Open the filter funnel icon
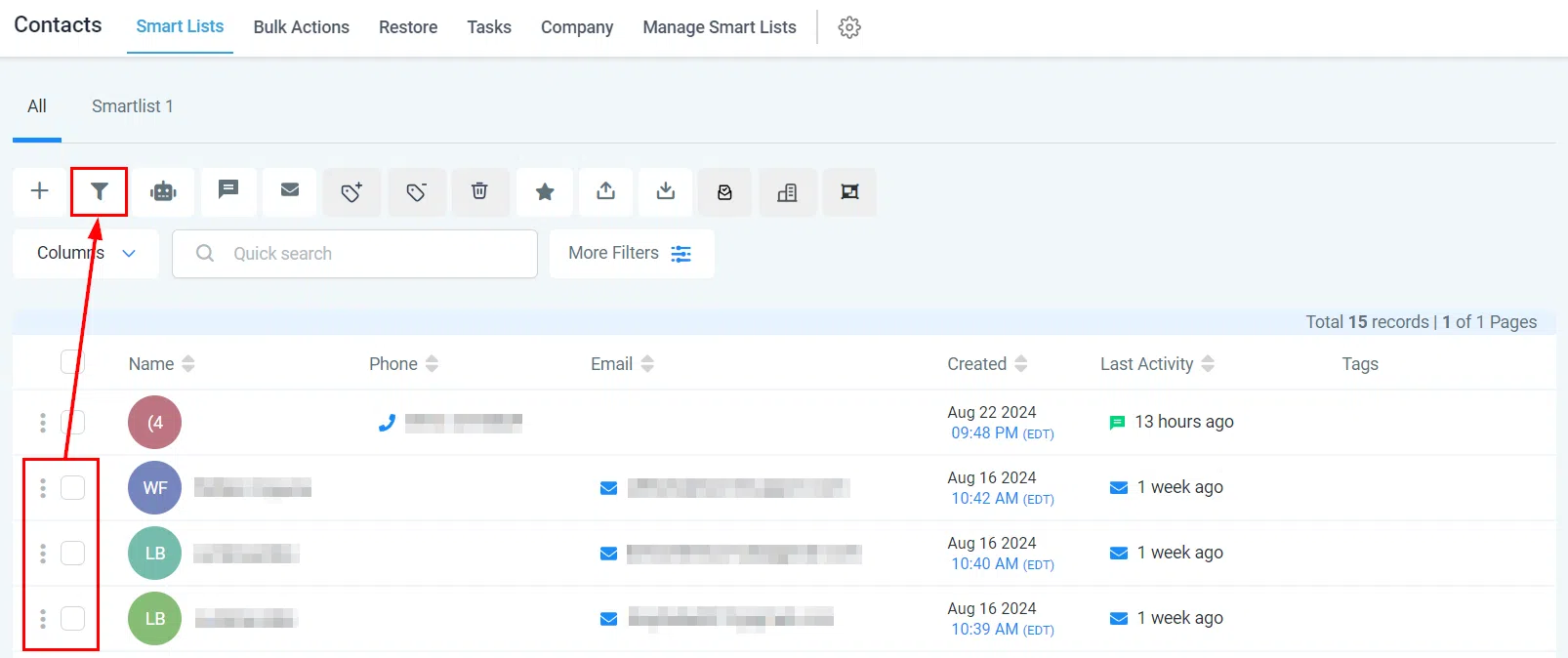 [x=99, y=191]
